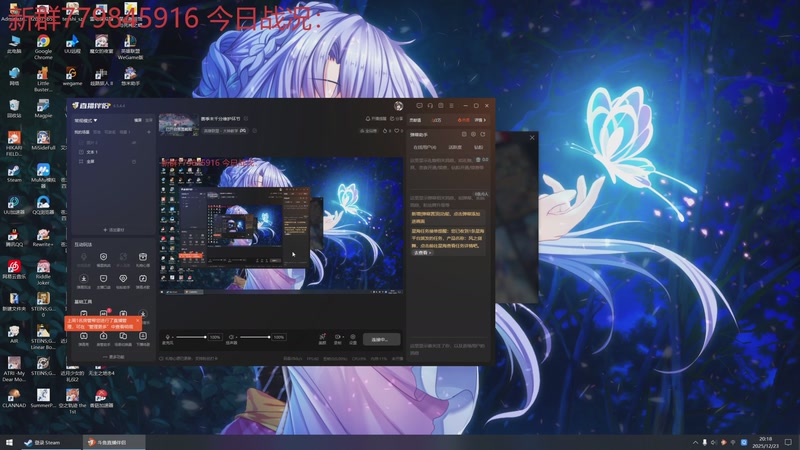Click the microphone 100% volume field
The width and height of the screenshot is (800, 450).
[x=215, y=337]
